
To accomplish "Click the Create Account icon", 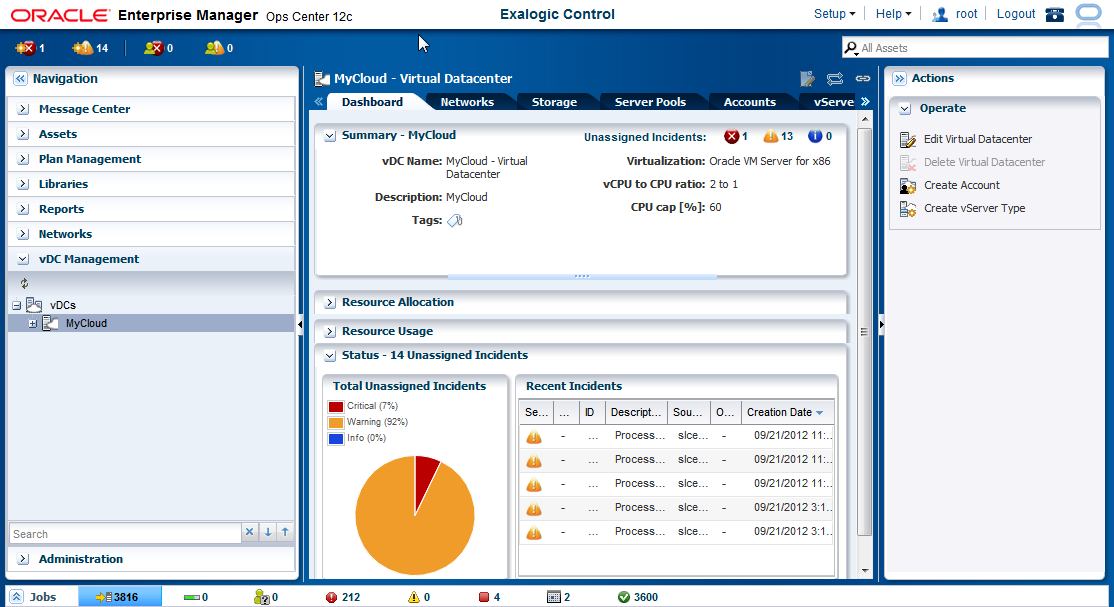I will tap(907, 186).
